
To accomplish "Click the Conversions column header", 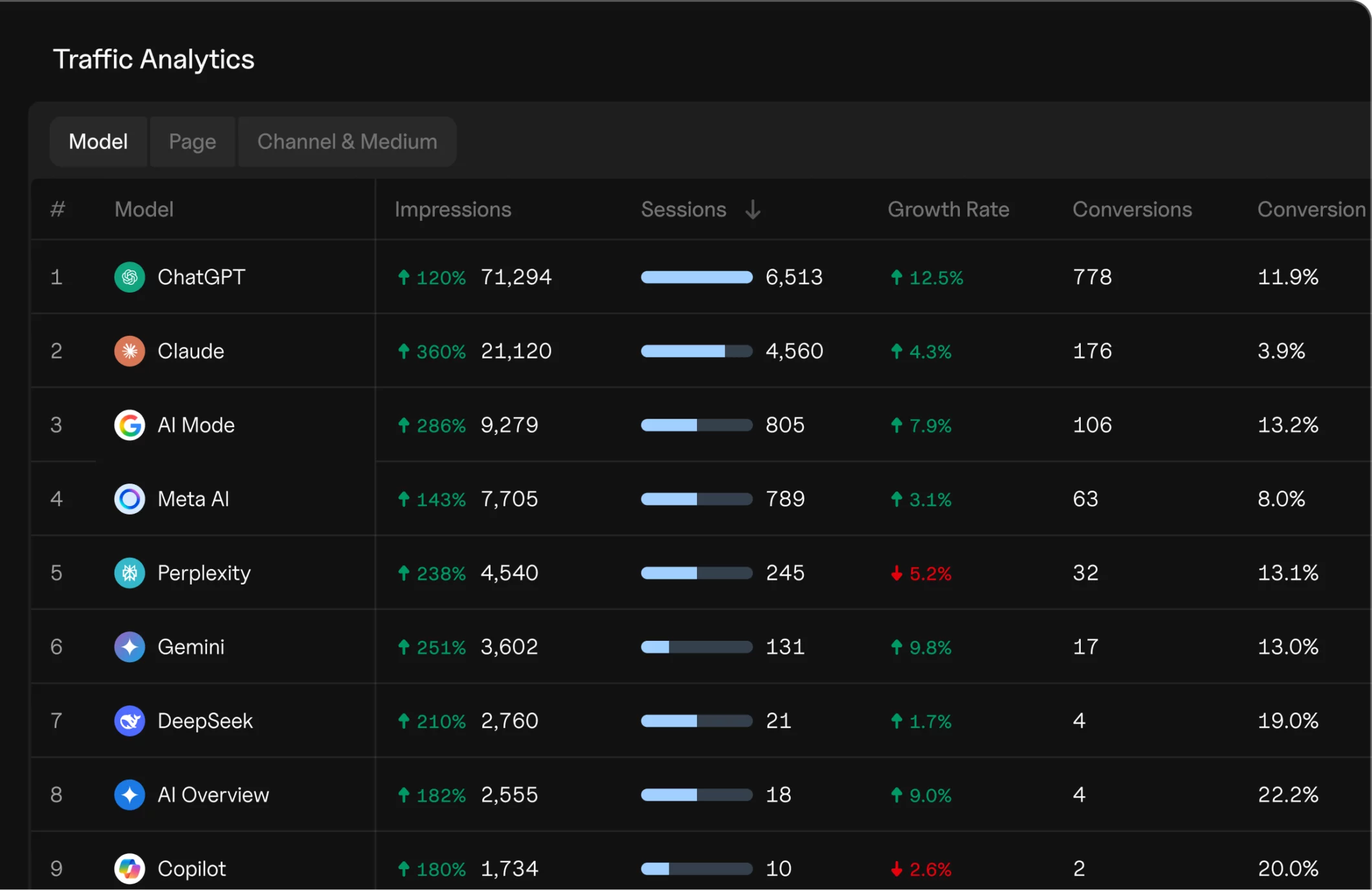I will tap(1132, 209).
